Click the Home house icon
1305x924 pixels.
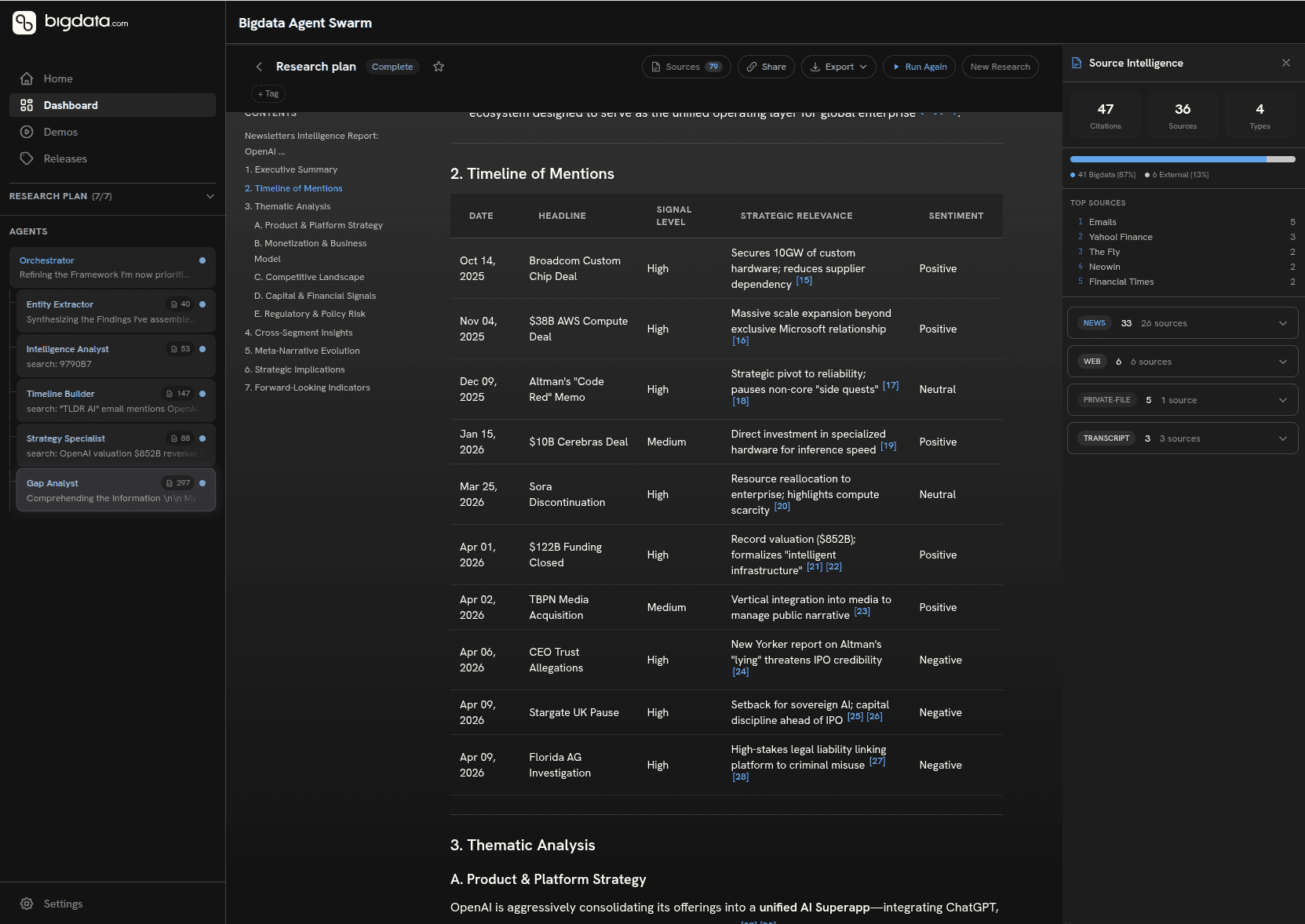[27, 78]
